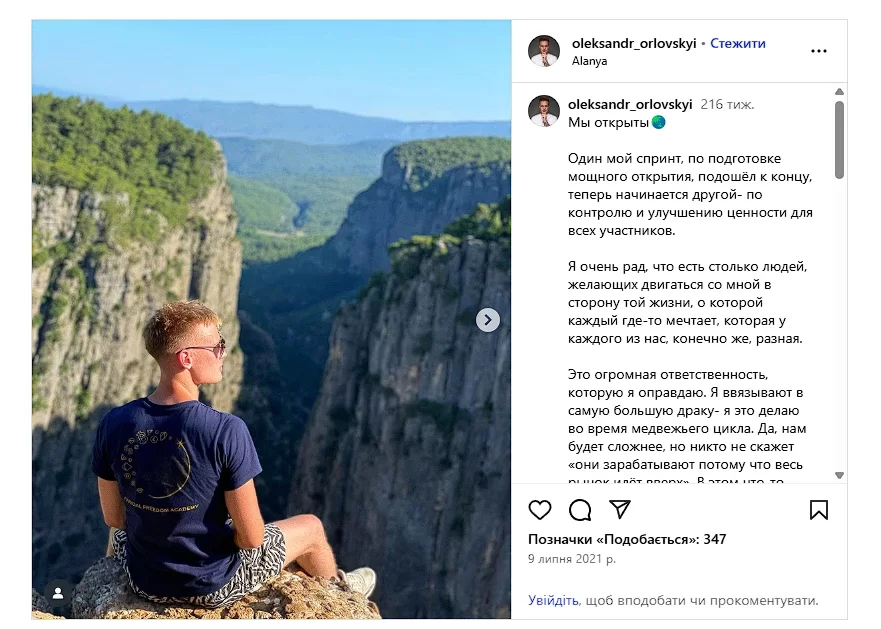Click the oleksandr_orlovskyi username in the caption
Image resolution: width=881 pixels, height=629 pixels.
click(x=630, y=104)
